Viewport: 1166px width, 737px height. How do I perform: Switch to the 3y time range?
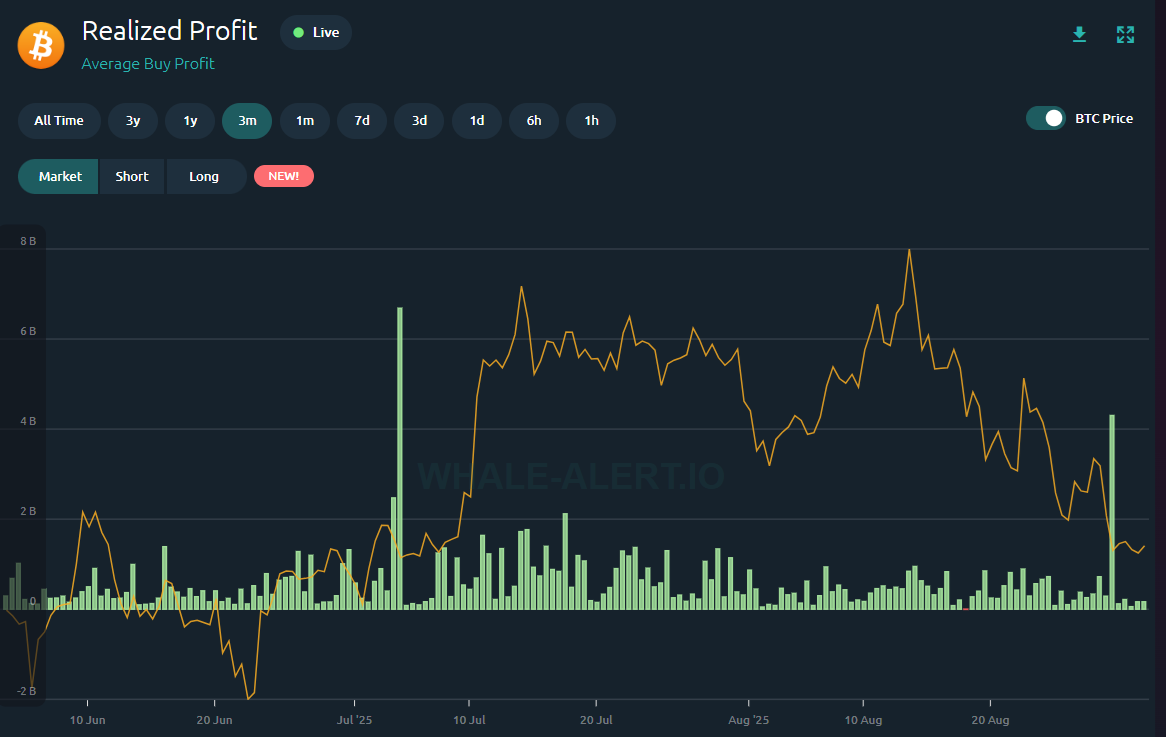tap(133, 121)
